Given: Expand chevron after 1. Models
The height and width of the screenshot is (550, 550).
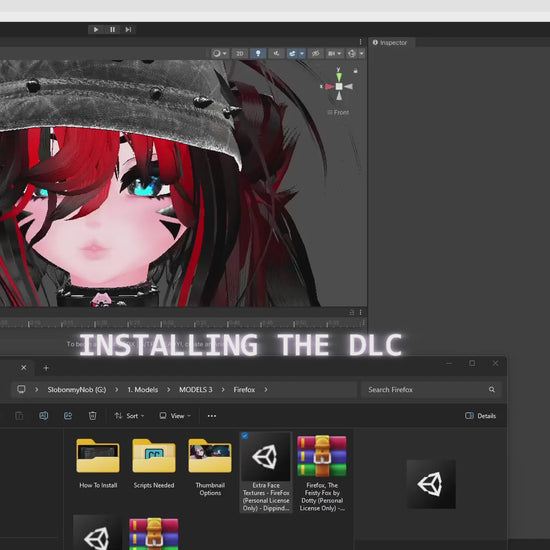Looking at the screenshot, I should pyautogui.click(x=168, y=390).
